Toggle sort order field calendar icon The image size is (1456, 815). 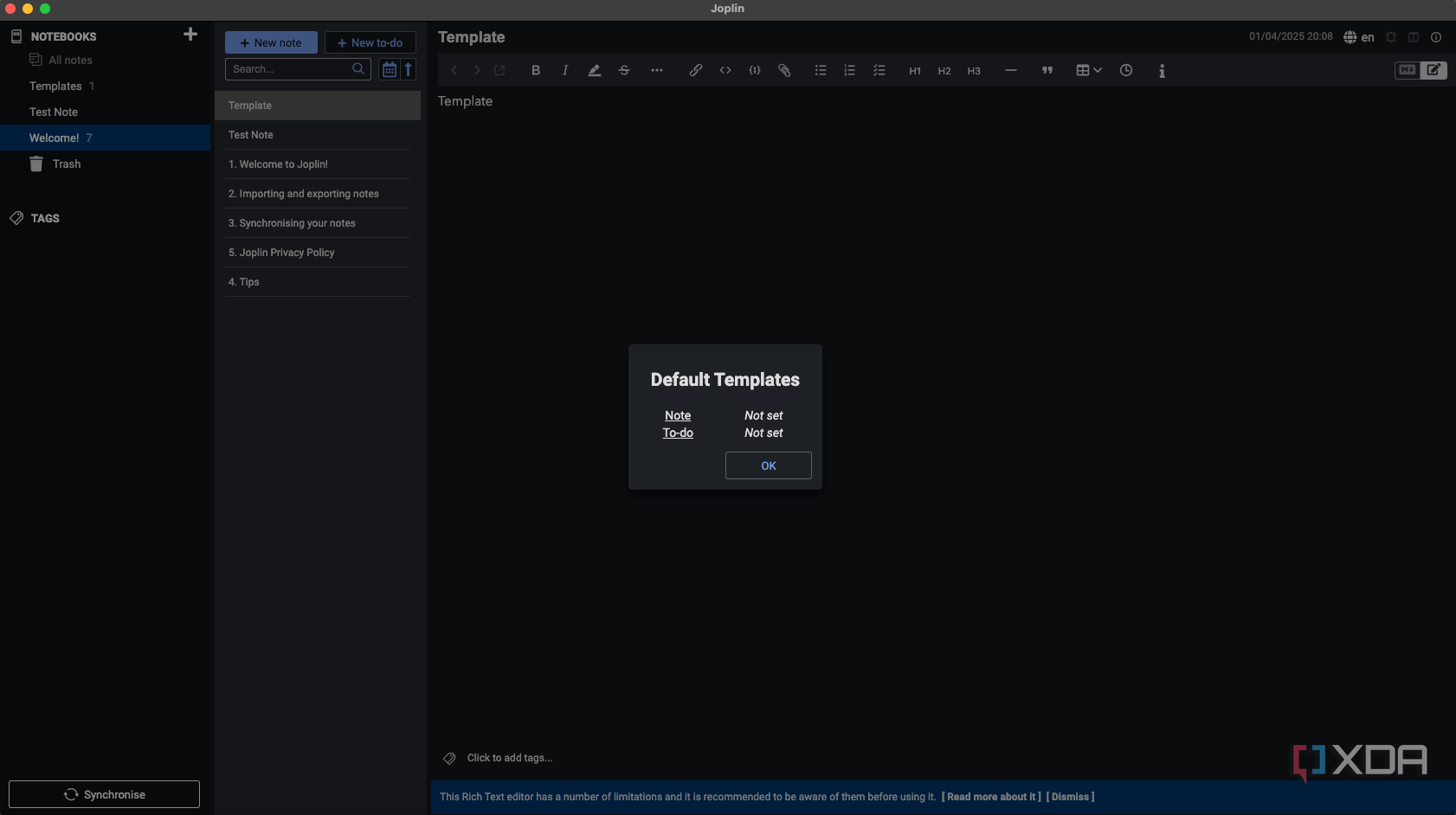(x=390, y=69)
